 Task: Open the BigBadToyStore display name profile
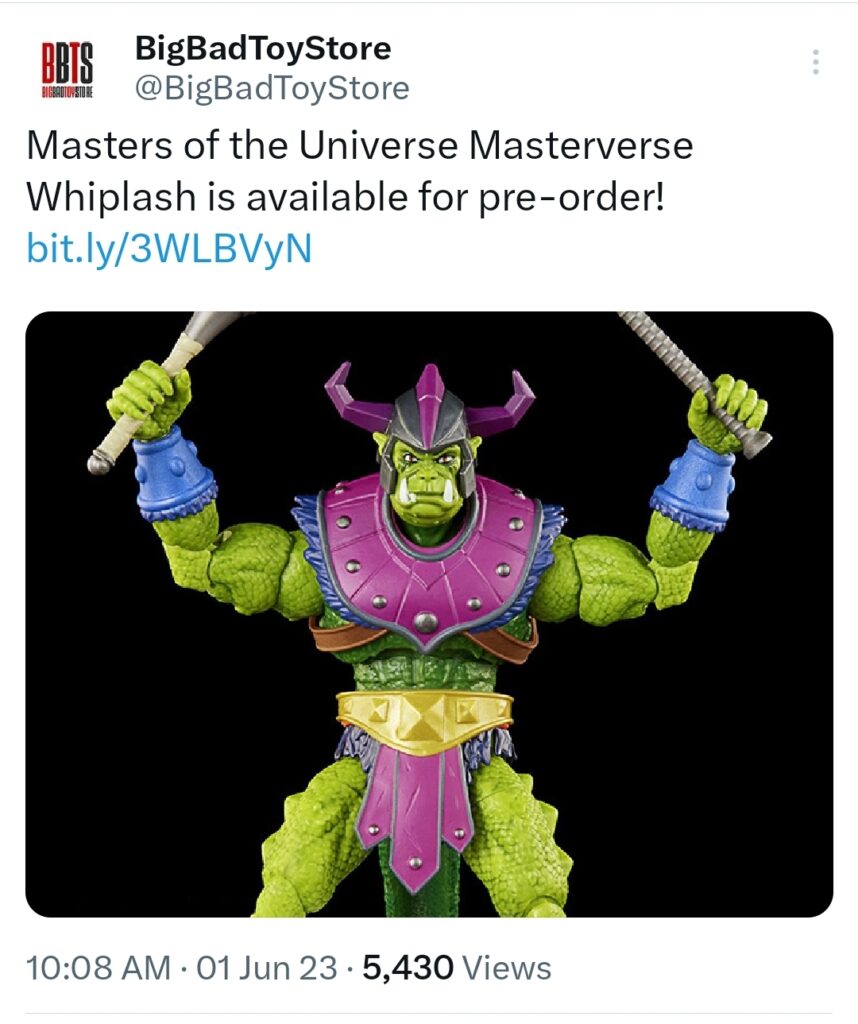(262, 48)
